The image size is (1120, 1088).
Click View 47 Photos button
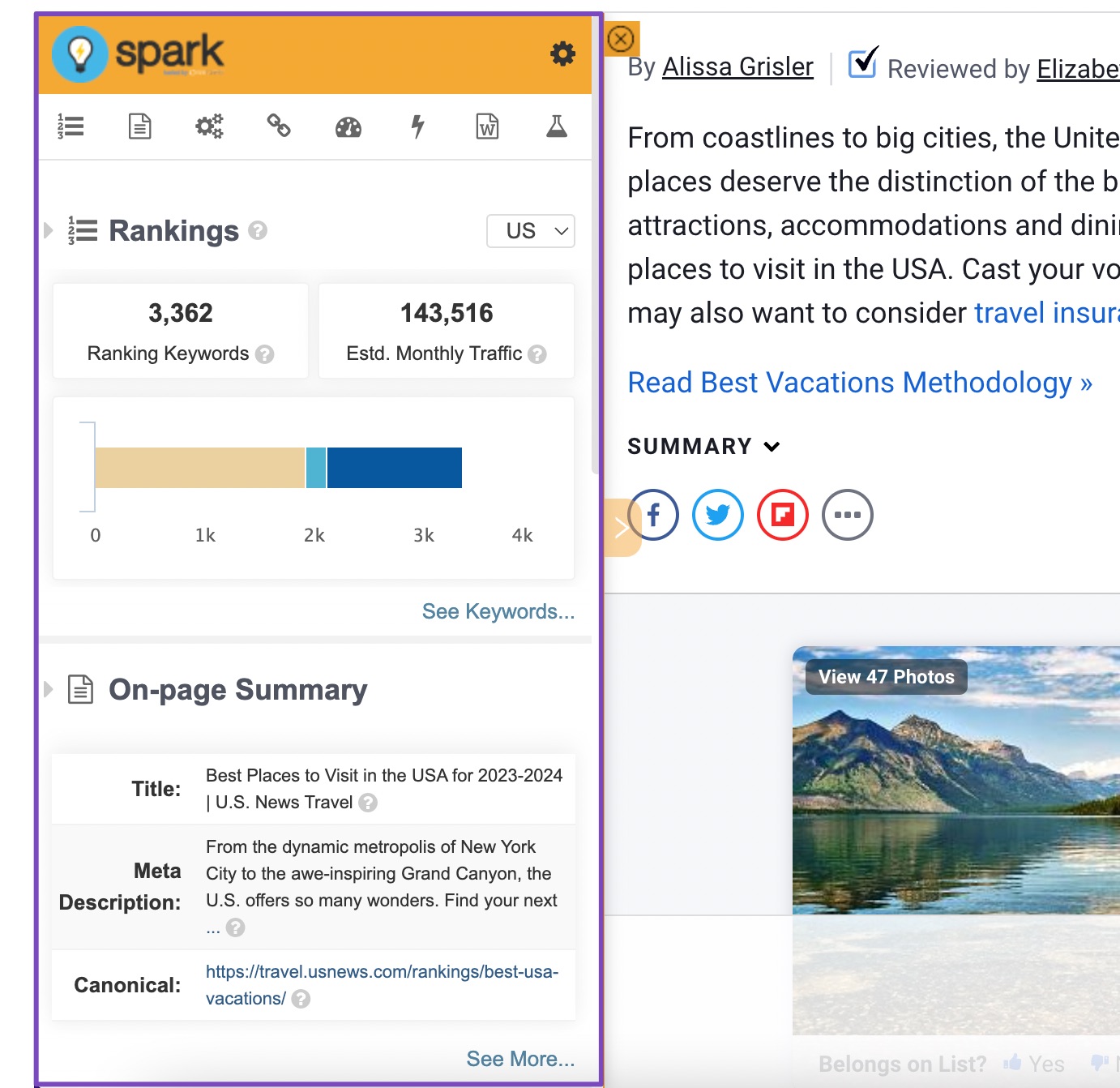point(887,677)
